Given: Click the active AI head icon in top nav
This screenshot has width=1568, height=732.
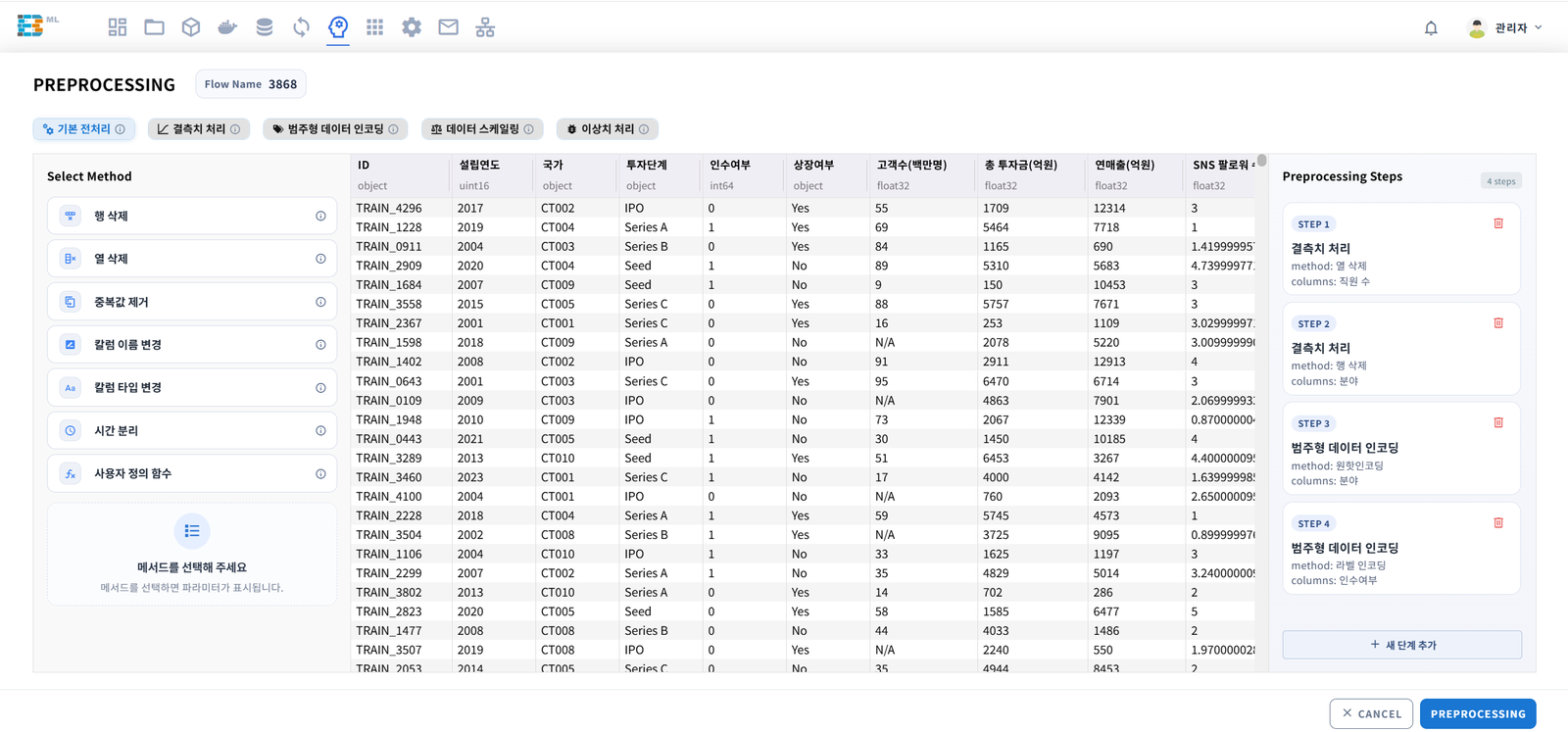Looking at the screenshot, I should click(338, 27).
